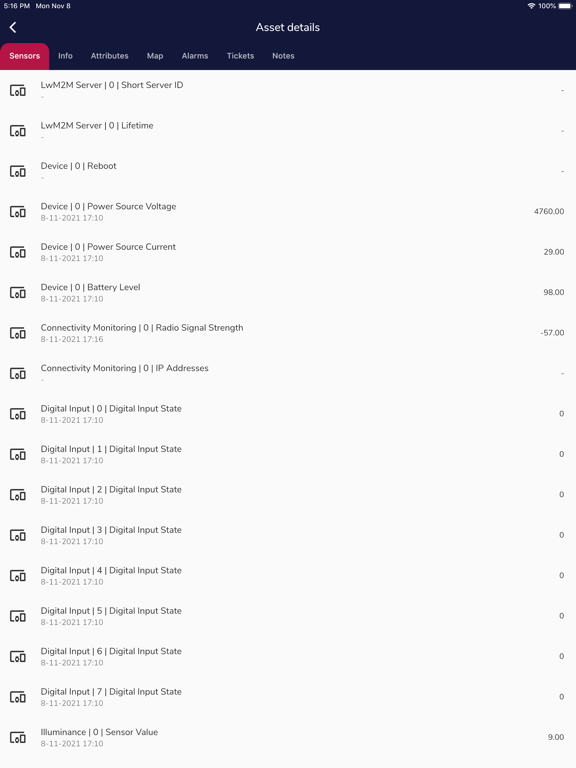The image size is (576, 768).
Task: Open the LwM2M Server Lifetime sensor row
Action: click(288, 131)
